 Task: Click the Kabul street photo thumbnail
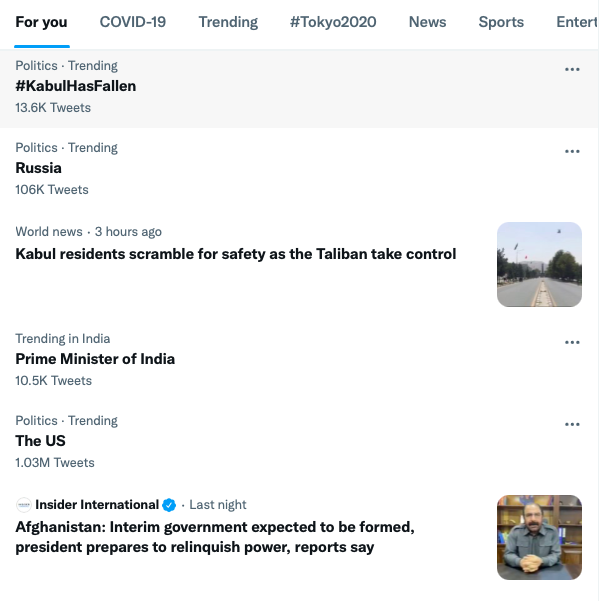539,264
